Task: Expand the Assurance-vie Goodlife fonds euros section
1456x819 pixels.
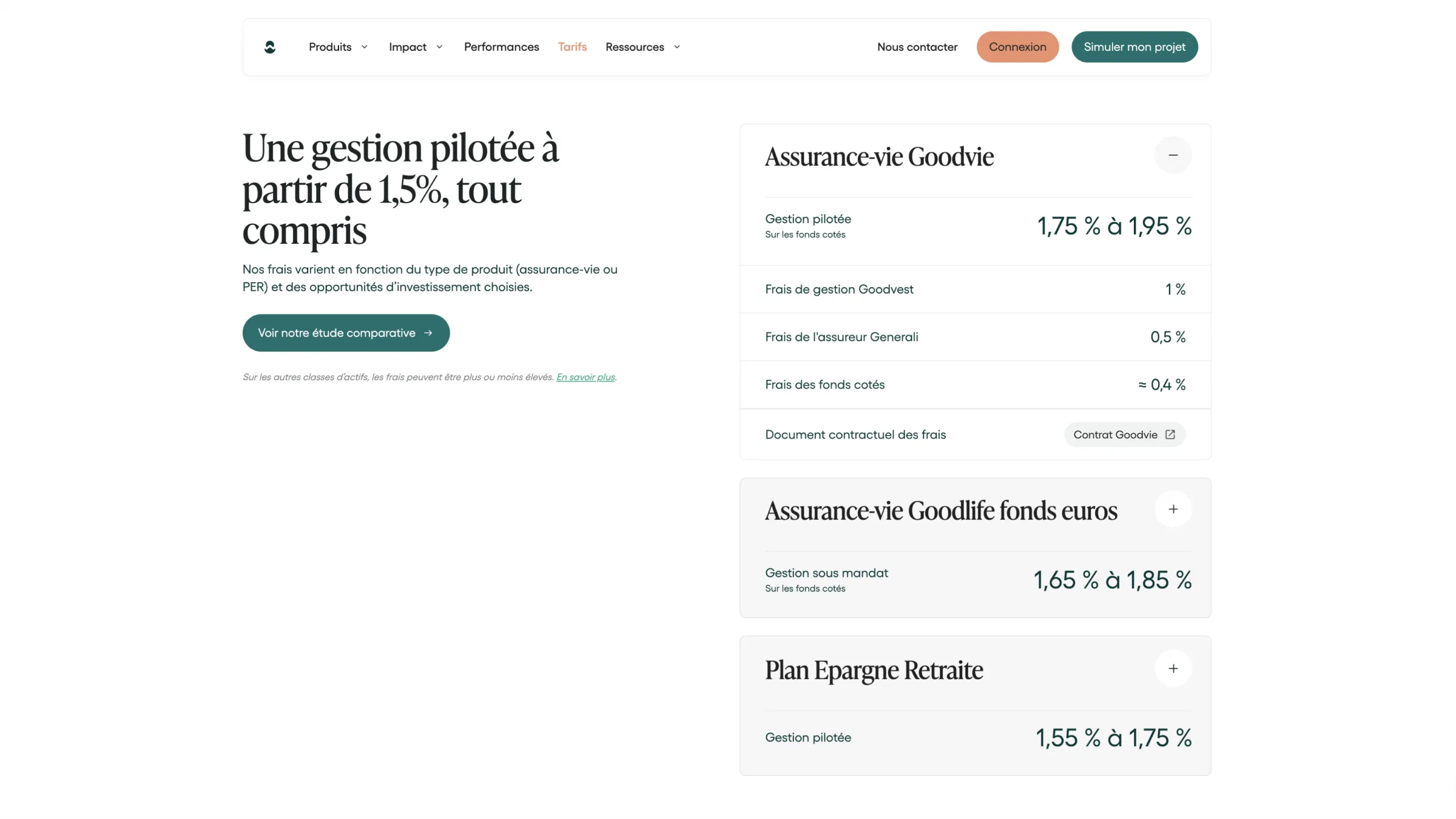Action: point(1173,509)
